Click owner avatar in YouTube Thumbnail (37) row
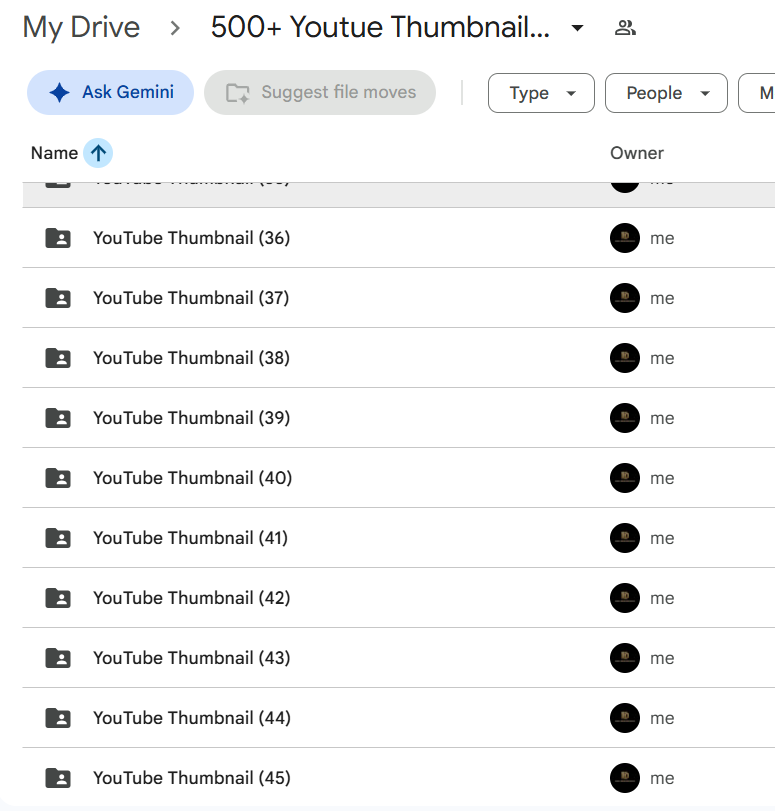This screenshot has height=811, width=775. click(x=625, y=298)
